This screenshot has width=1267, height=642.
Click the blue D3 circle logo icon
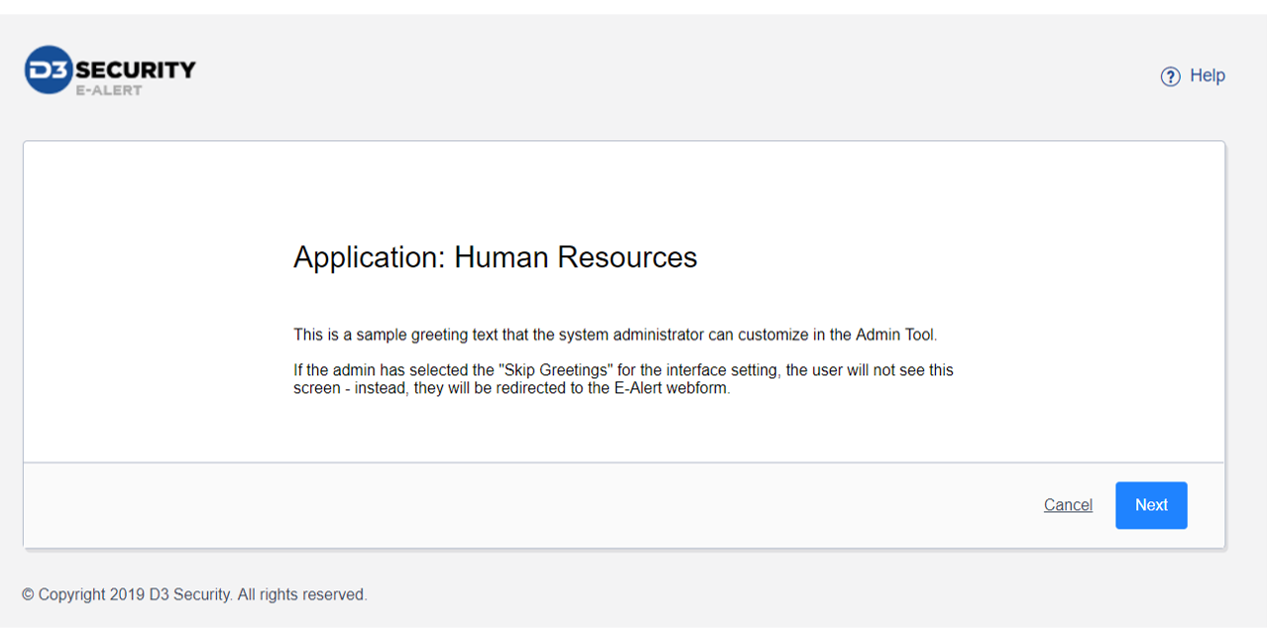point(48,70)
